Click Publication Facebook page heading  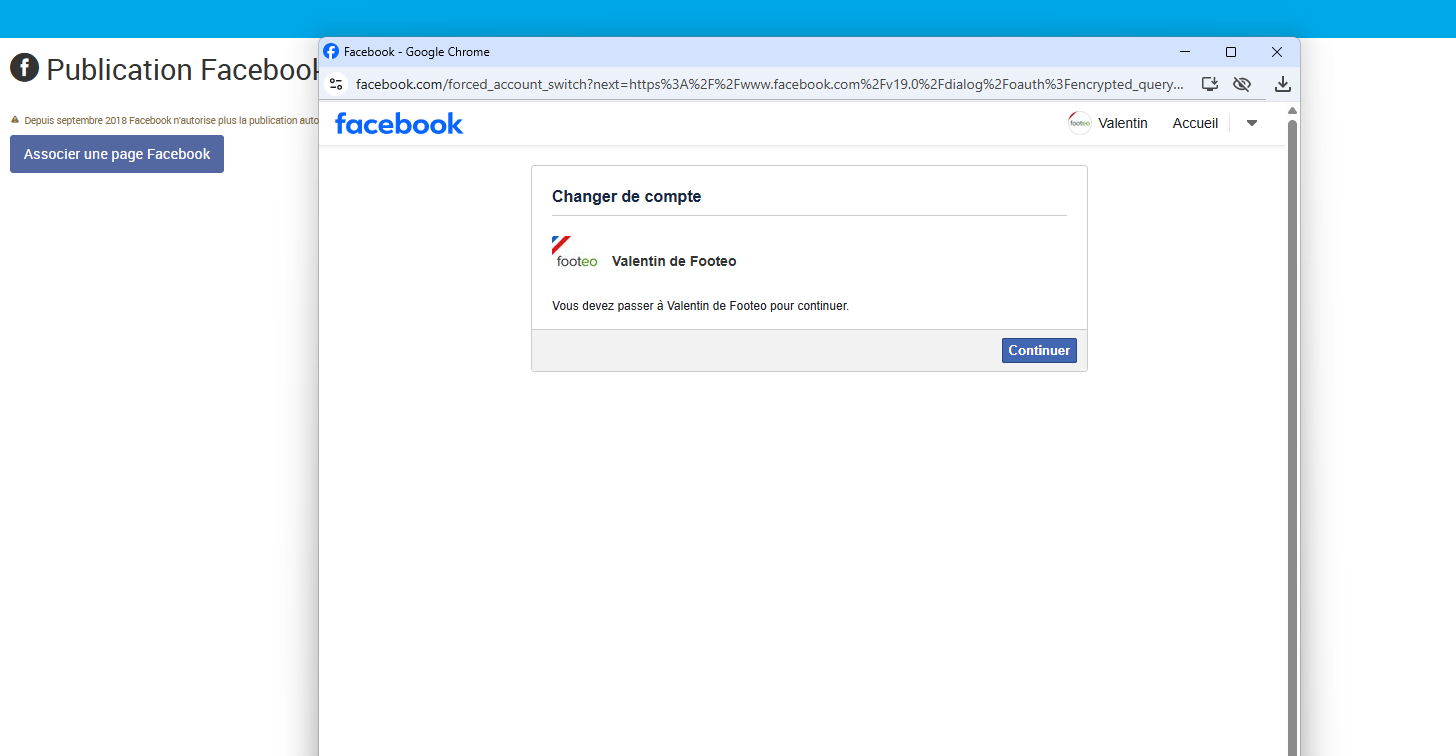(182, 70)
